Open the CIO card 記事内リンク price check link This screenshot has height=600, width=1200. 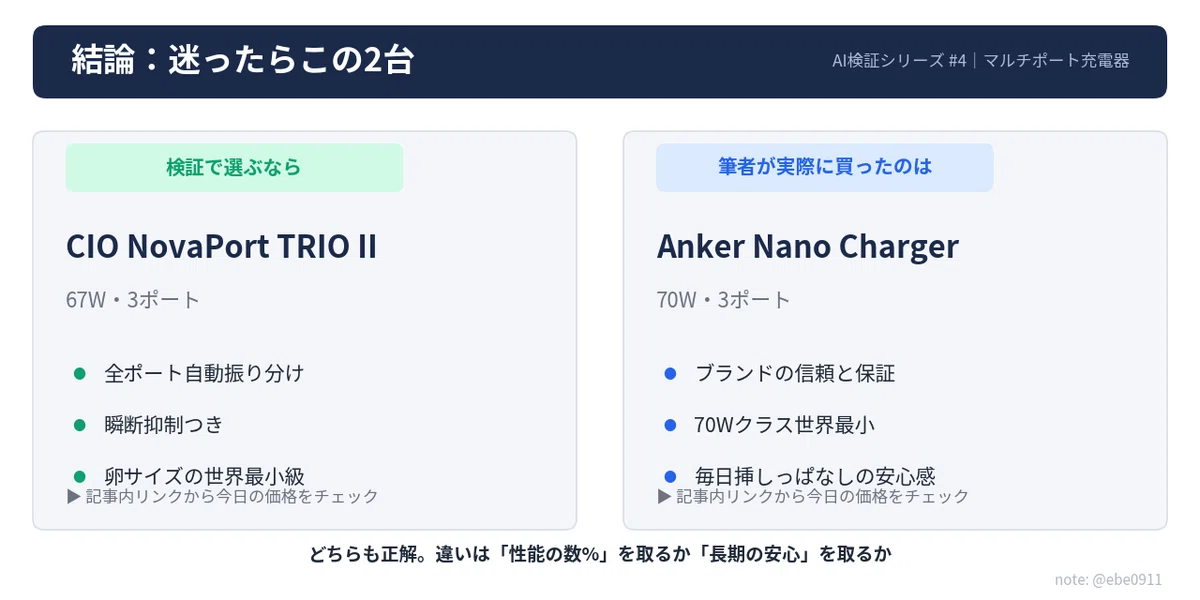point(223,496)
